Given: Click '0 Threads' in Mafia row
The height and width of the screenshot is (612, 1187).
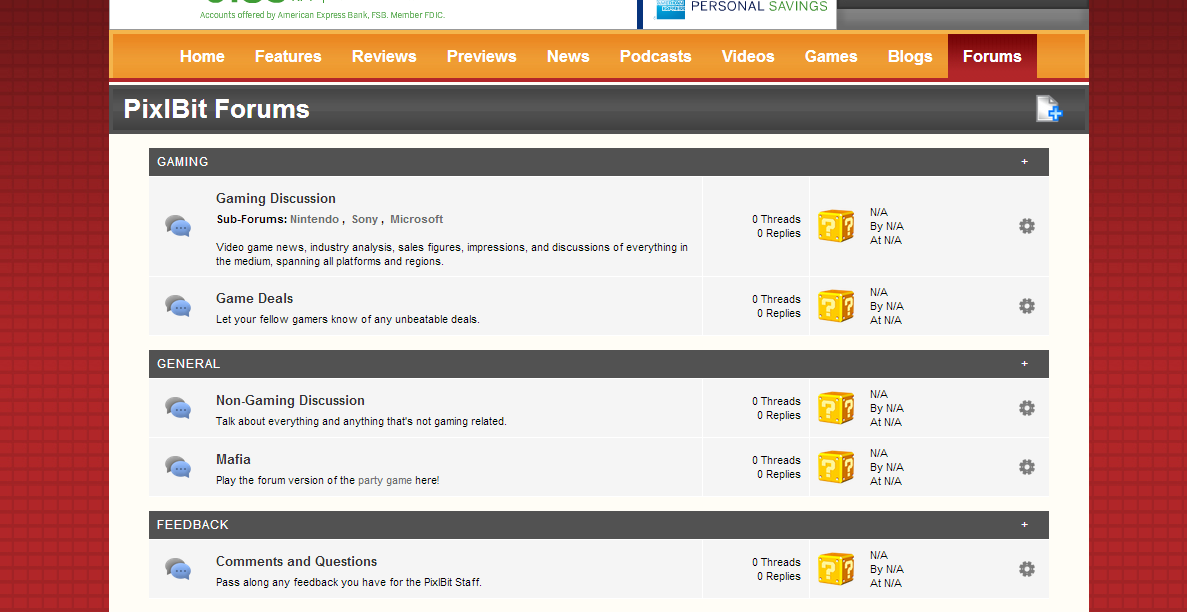Looking at the screenshot, I should coord(776,460).
